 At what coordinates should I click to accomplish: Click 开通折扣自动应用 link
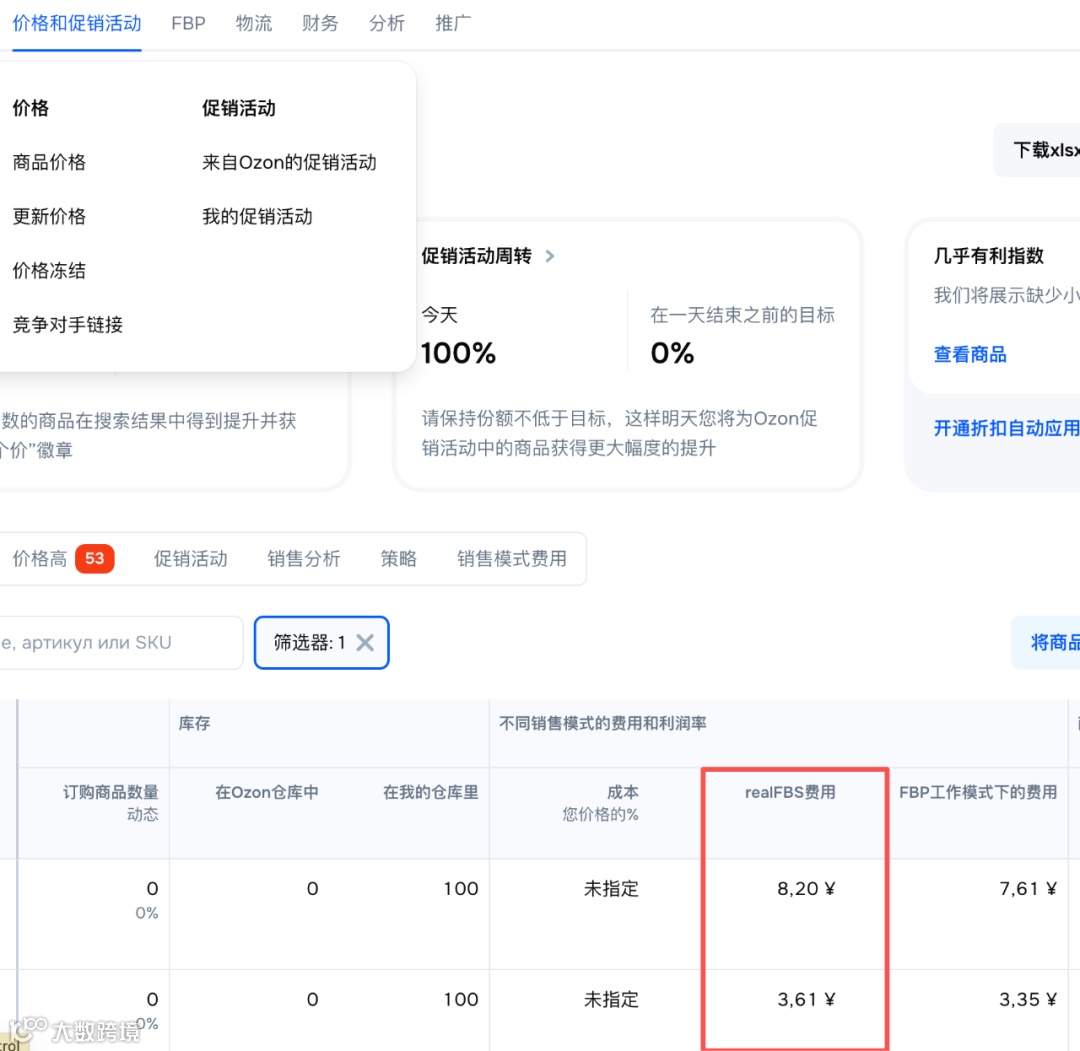coord(1006,428)
